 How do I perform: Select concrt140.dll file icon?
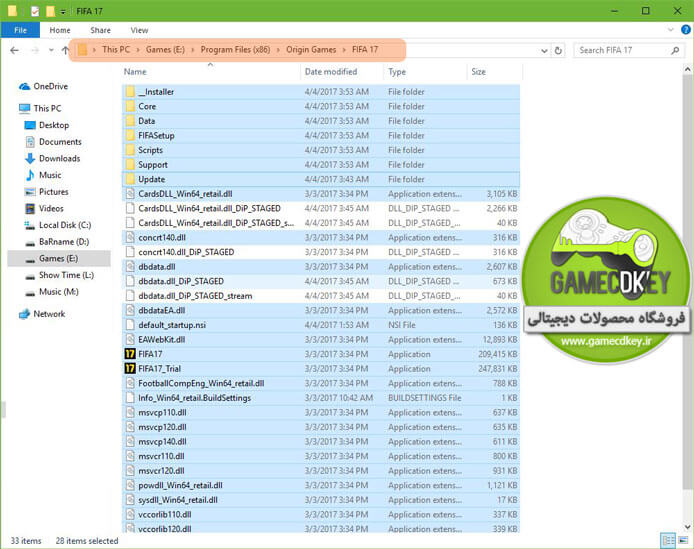pos(130,238)
